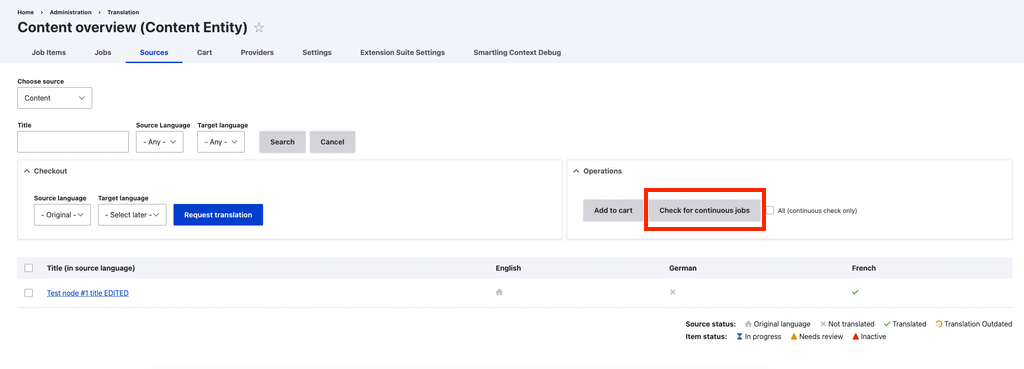Click the Original language legend house icon
Viewport: 1024px width, 369px height.
[748, 324]
